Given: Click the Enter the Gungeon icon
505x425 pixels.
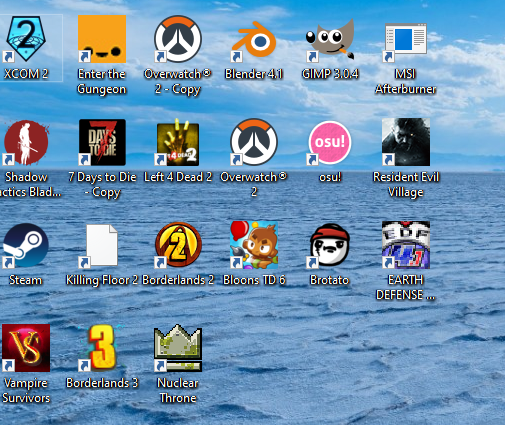Looking at the screenshot, I should (102, 39).
